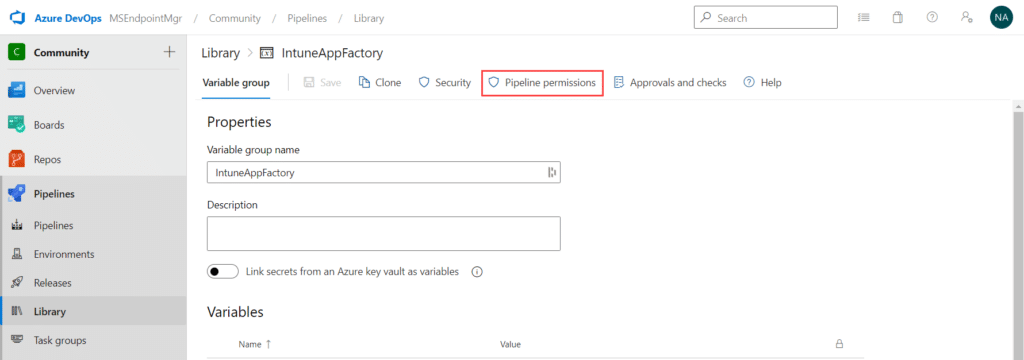Toggle Link secrets from Azure key vault
Viewport: 1024px width, 360px height.
click(x=223, y=272)
